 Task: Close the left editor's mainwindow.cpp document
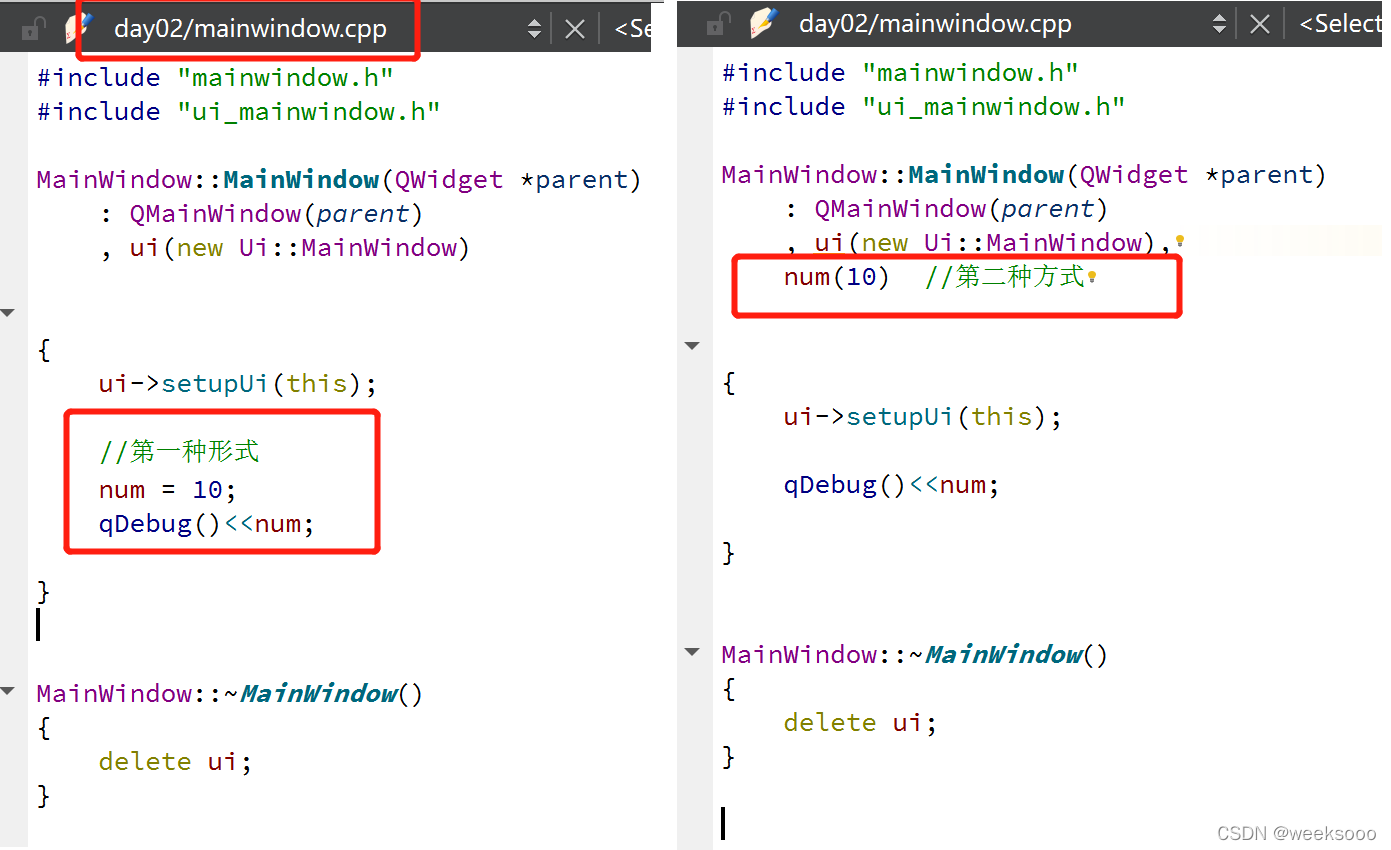point(575,29)
